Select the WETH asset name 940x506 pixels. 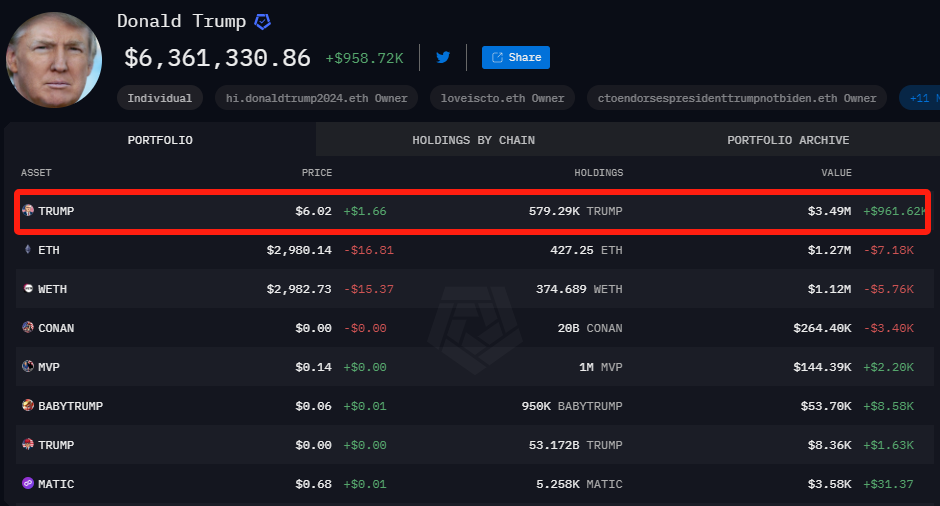coord(52,289)
